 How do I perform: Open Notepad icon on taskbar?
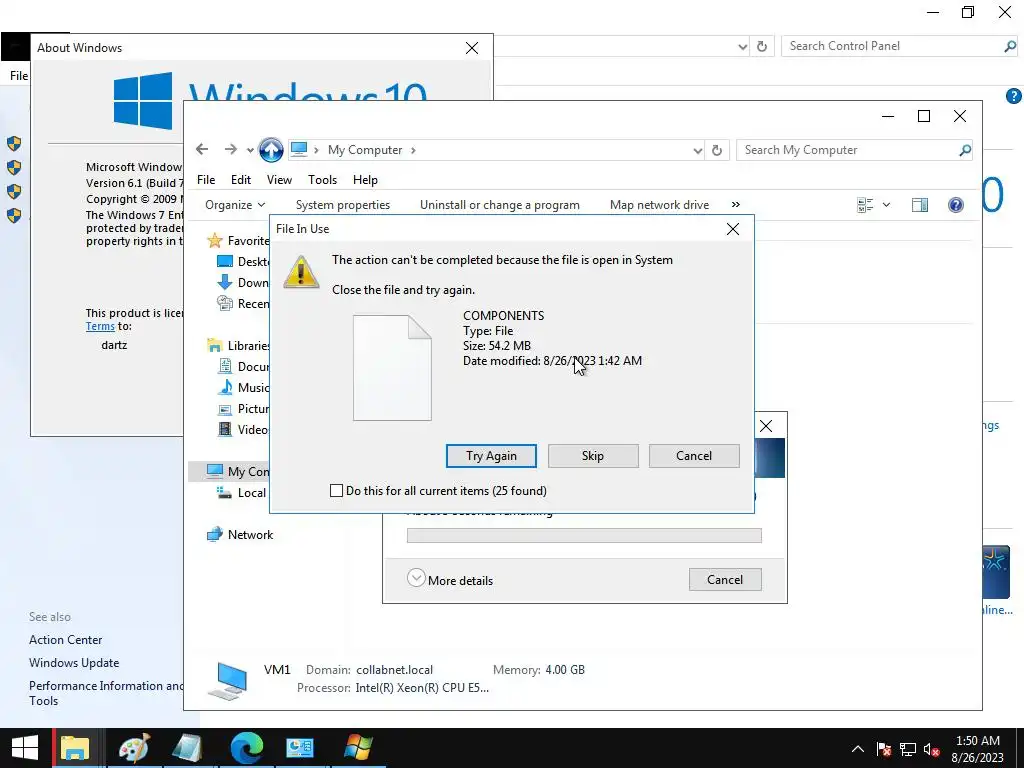pos(187,748)
